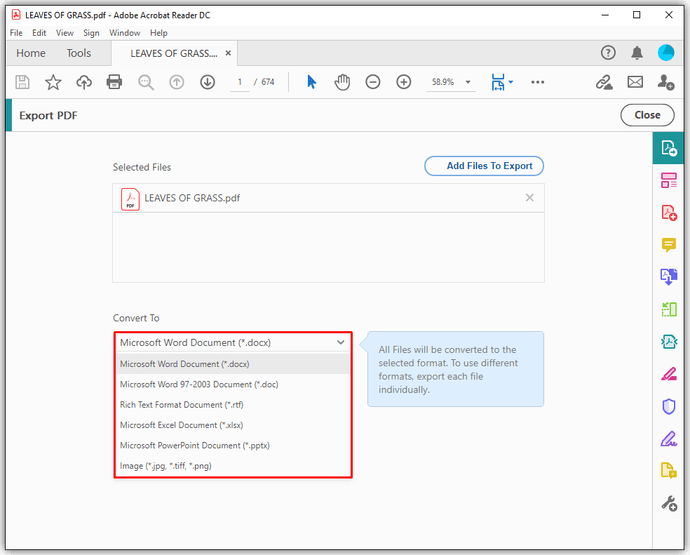This screenshot has height=555, width=690.
Task: Open the Combine Files sidebar tool
Action: click(x=668, y=277)
